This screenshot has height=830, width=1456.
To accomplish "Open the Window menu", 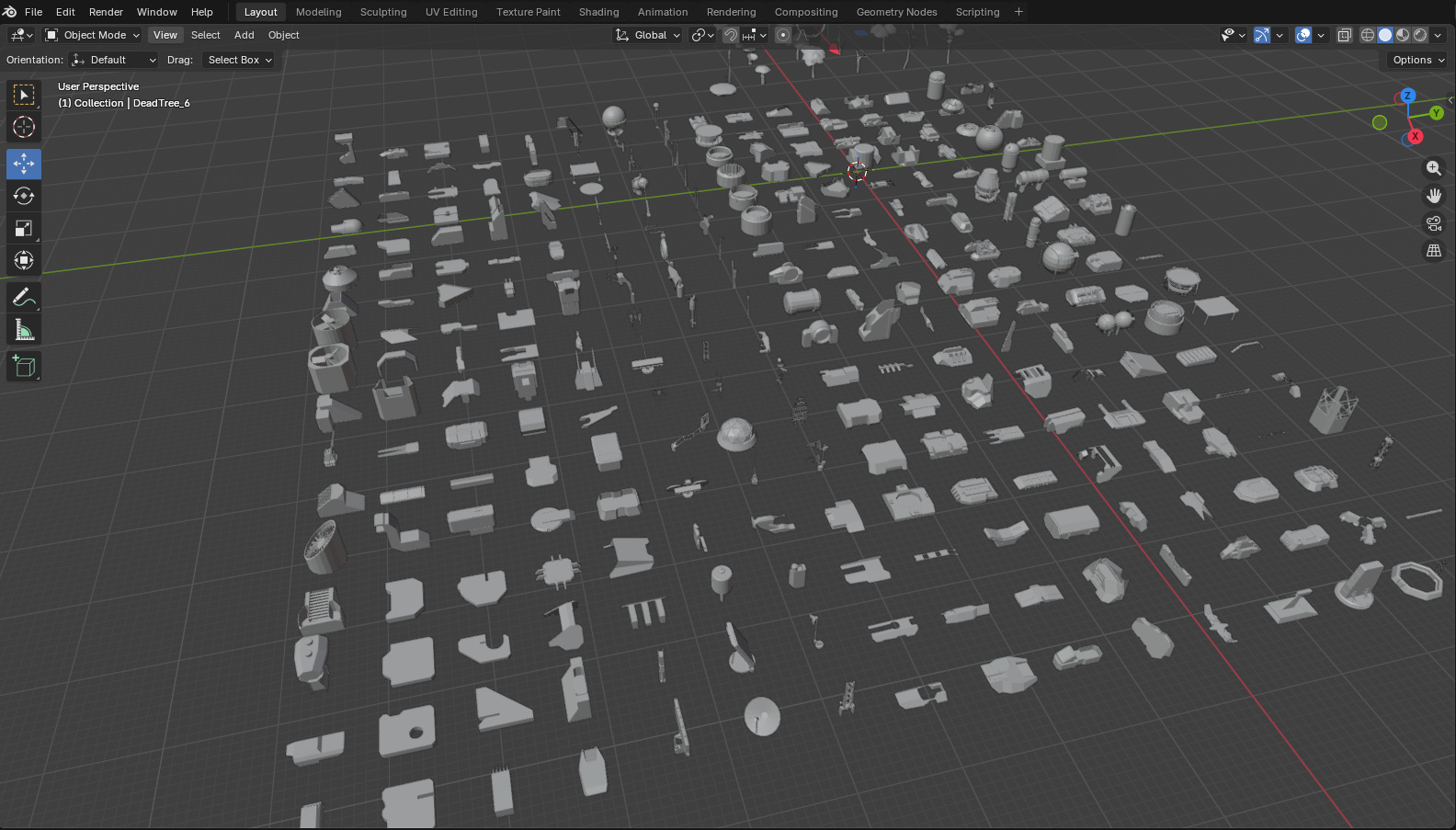I will click(x=156, y=12).
